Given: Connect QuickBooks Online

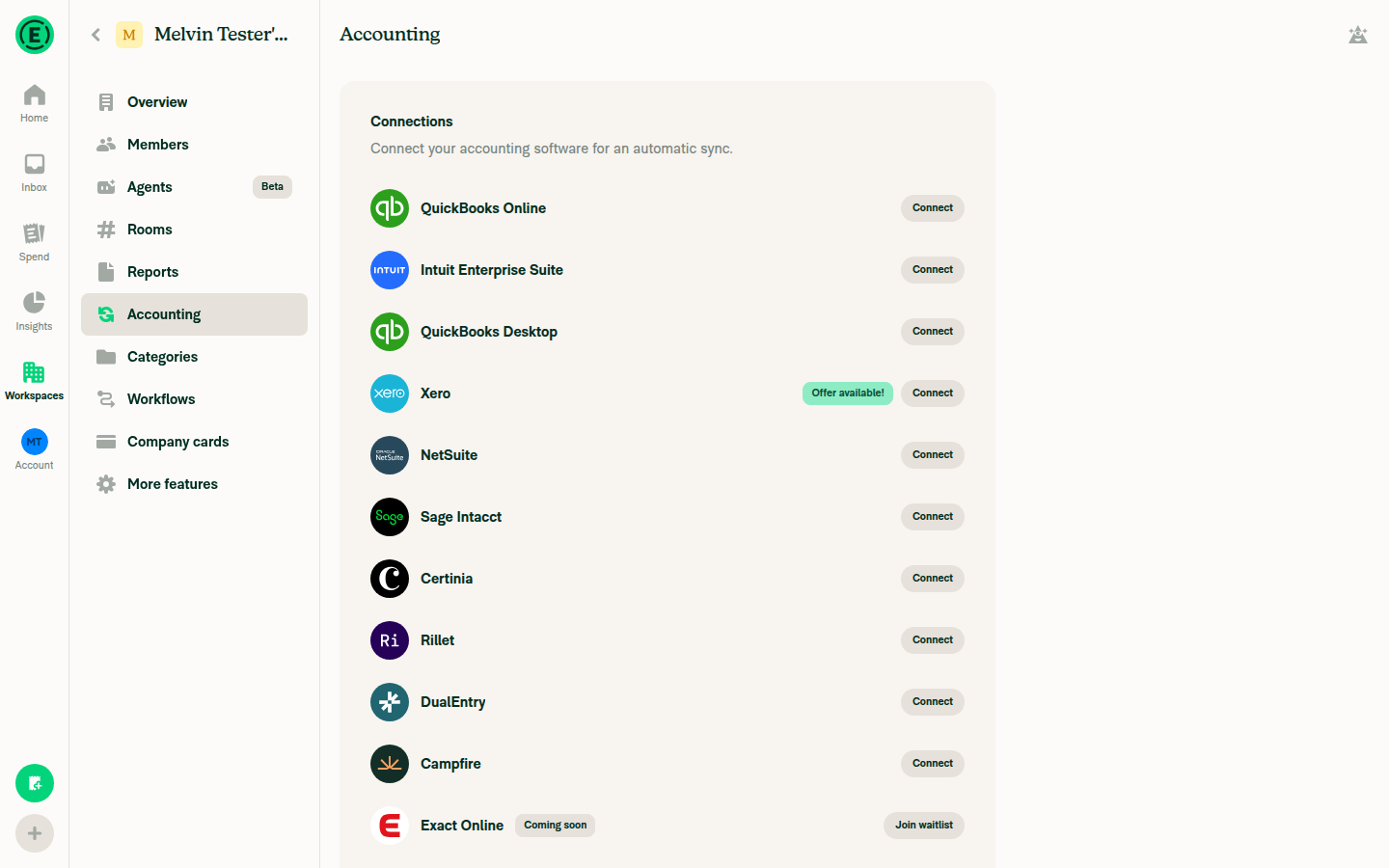Looking at the screenshot, I should point(933,208).
